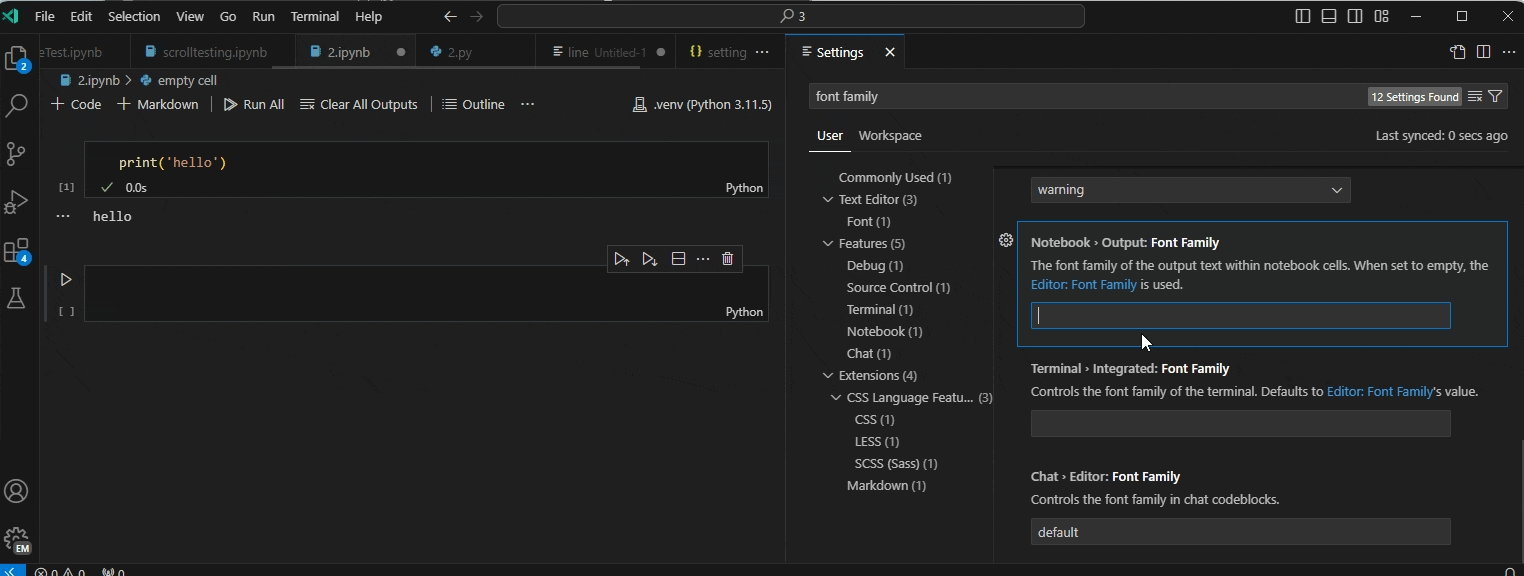Screen dimensions: 1524x576
Task: Click the Split Editor icon in Settings tab
Action: (x=1483, y=51)
